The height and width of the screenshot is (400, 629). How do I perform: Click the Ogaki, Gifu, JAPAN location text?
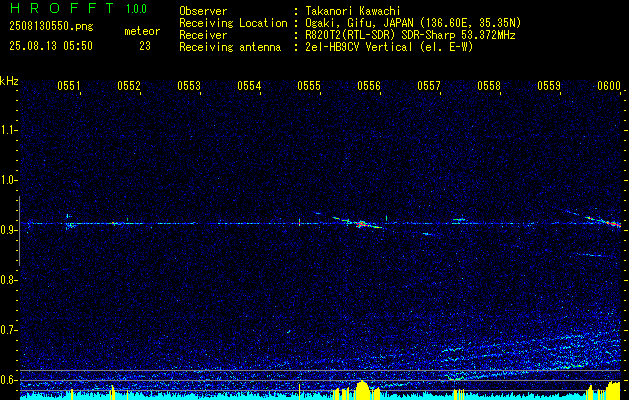coord(413,23)
